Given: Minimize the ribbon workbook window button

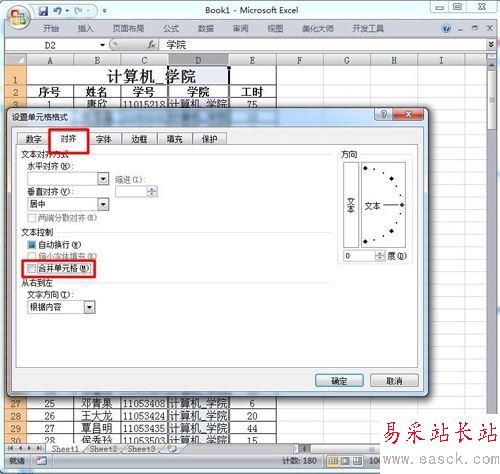Looking at the screenshot, I should [460, 29].
